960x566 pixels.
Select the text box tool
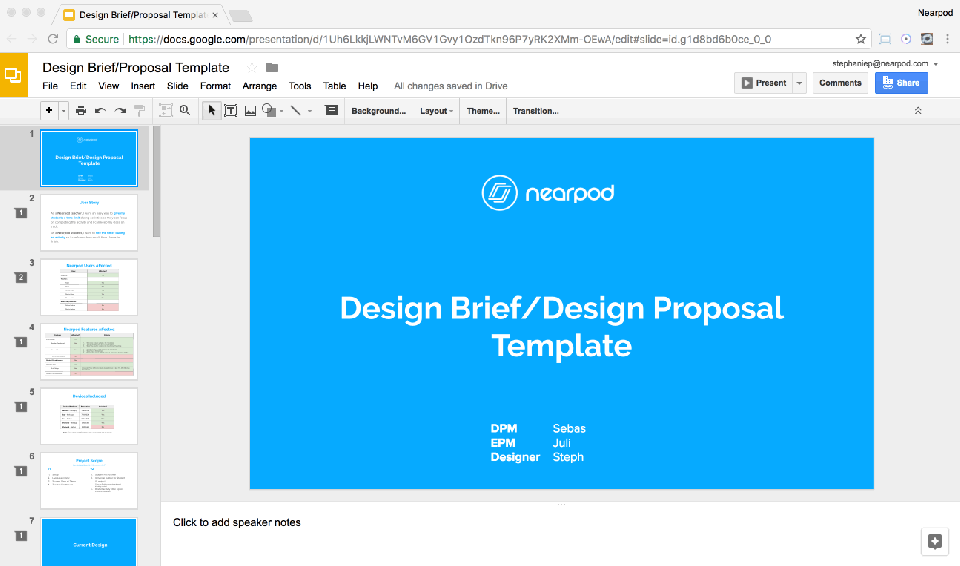[x=231, y=111]
